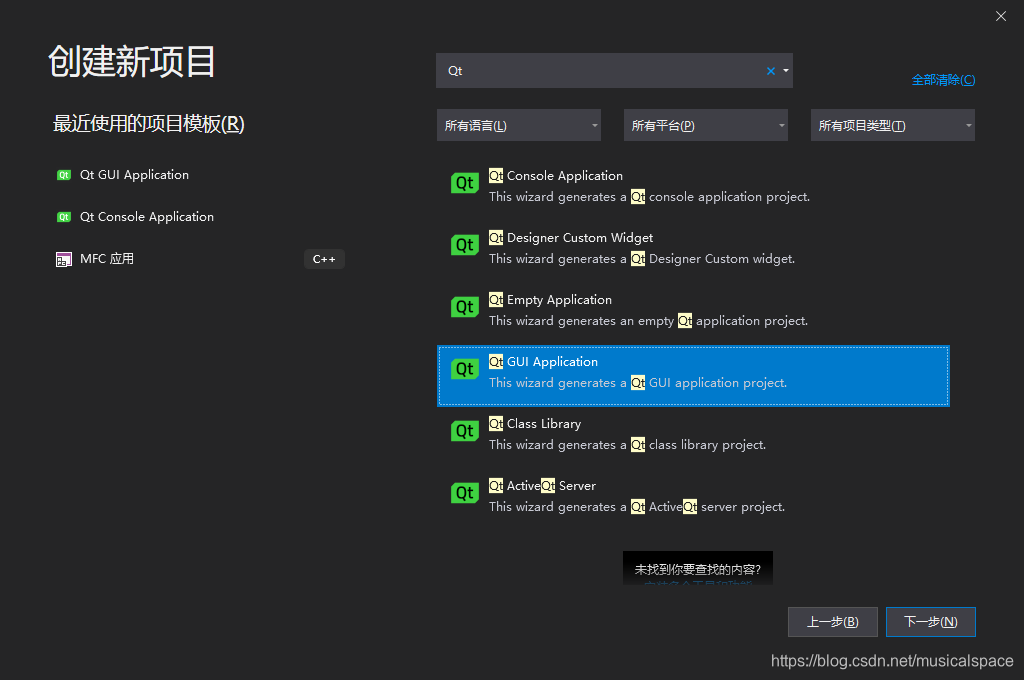
Task: Close the 创建新项目 dialog
Action: click(x=1000, y=16)
